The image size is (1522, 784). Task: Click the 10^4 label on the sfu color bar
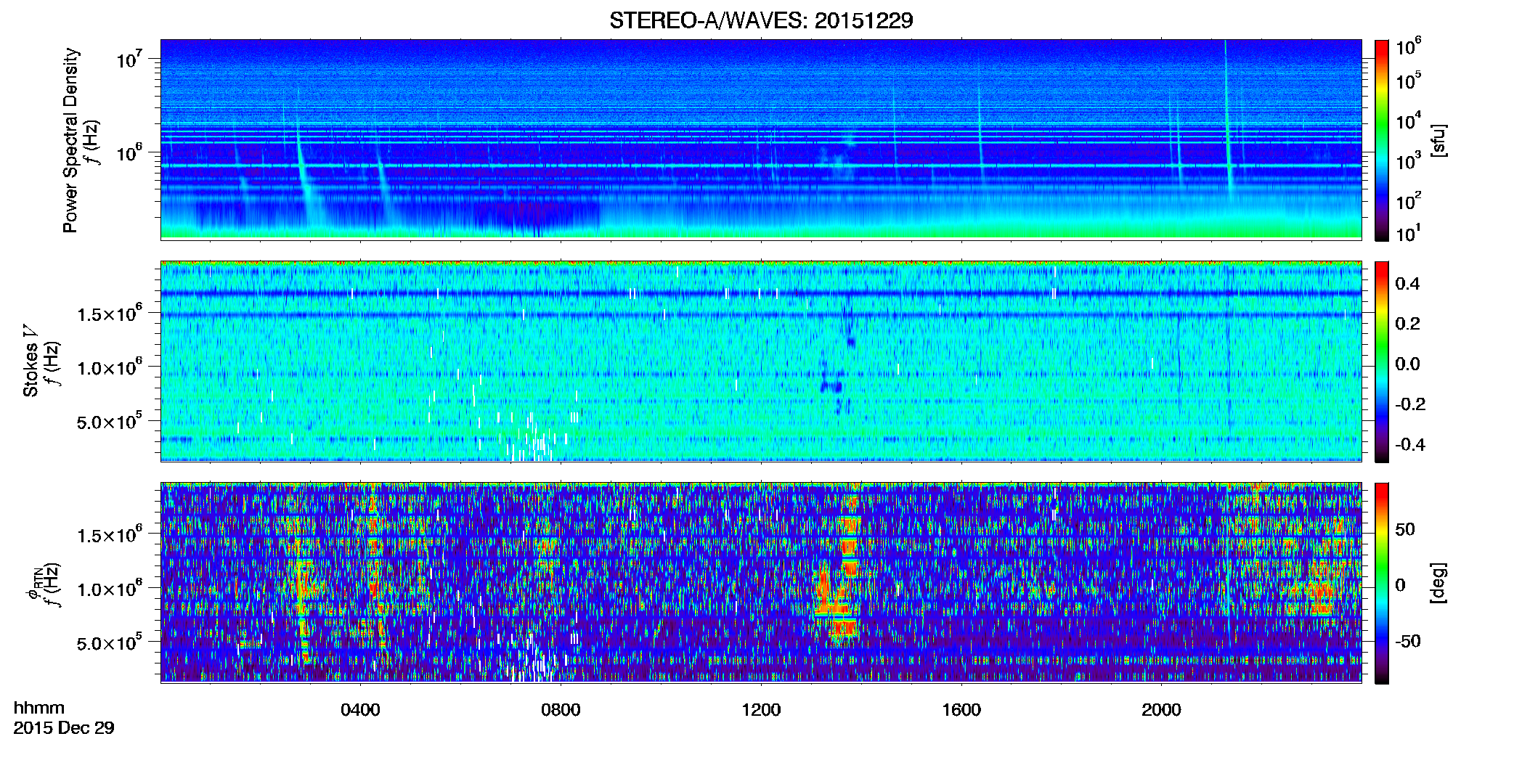click(1409, 121)
